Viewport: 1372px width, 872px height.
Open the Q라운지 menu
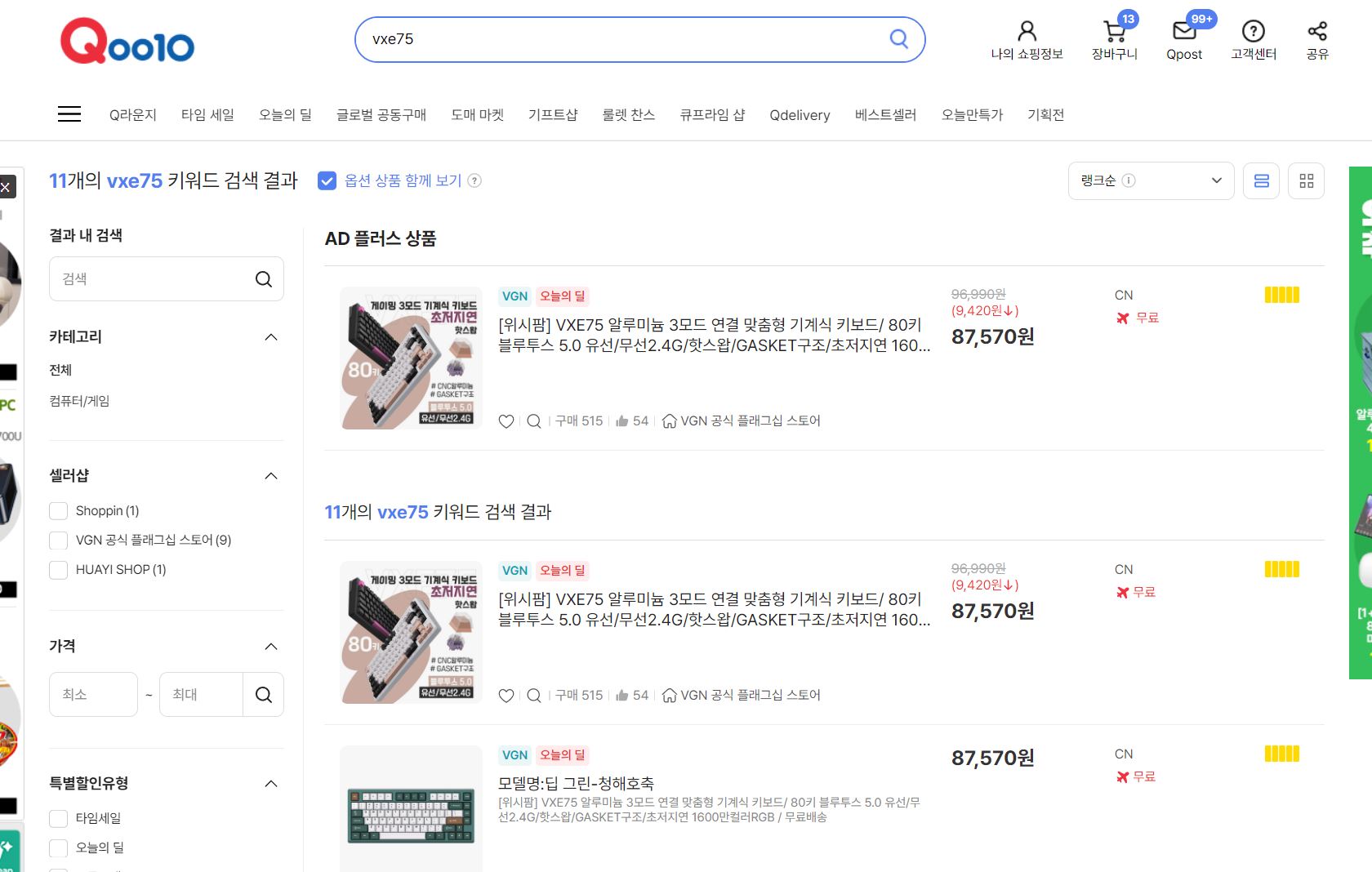133,115
